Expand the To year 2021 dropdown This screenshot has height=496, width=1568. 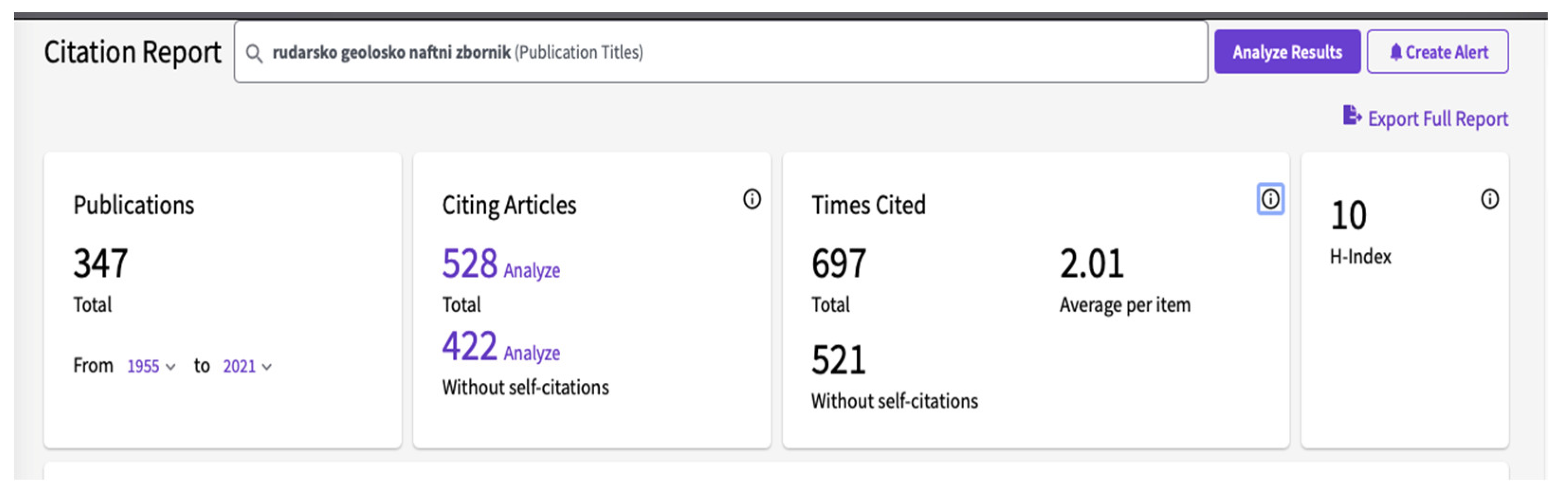click(x=239, y=366)
